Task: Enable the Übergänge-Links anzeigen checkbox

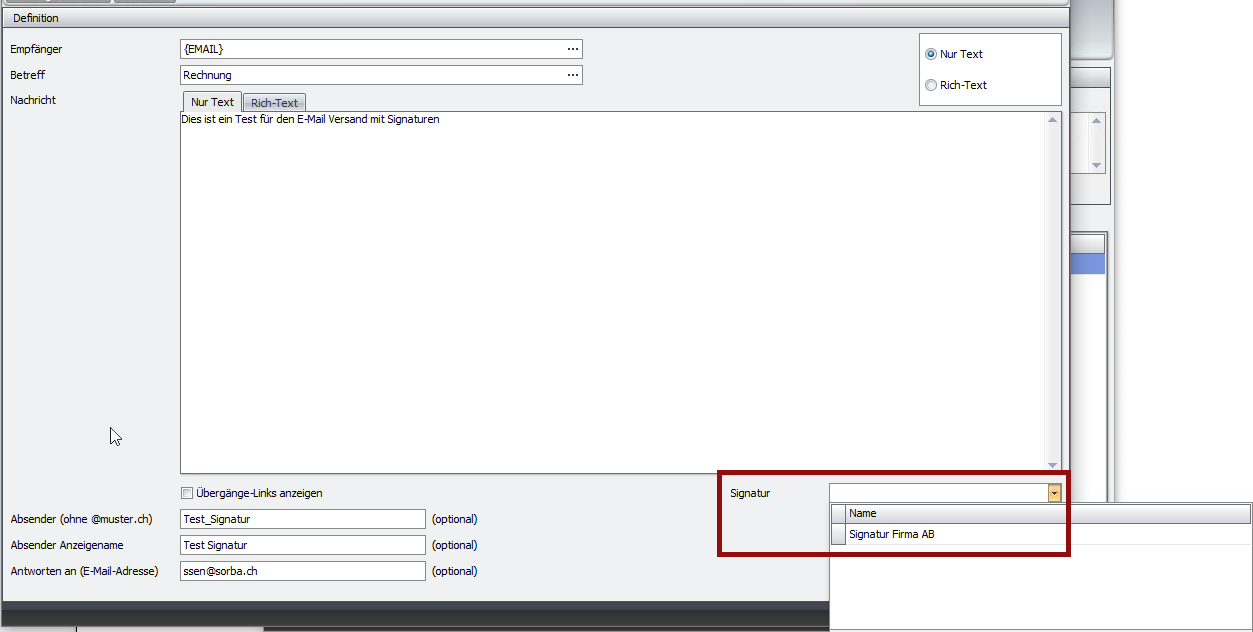Action: [x=187, y=493]
